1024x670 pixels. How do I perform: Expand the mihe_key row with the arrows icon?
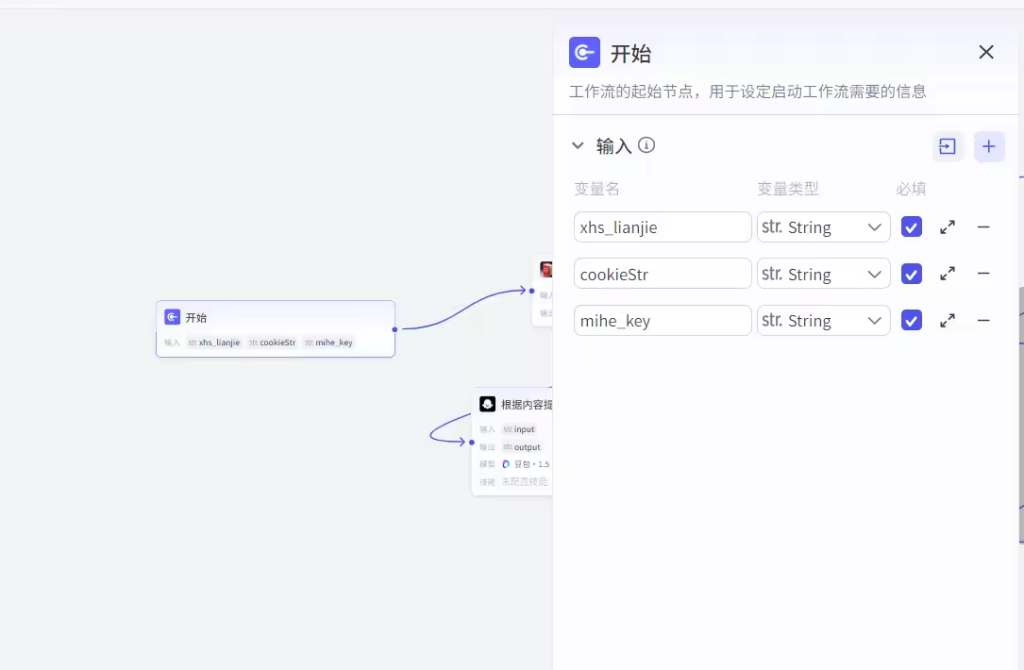(x=947, y=321)
